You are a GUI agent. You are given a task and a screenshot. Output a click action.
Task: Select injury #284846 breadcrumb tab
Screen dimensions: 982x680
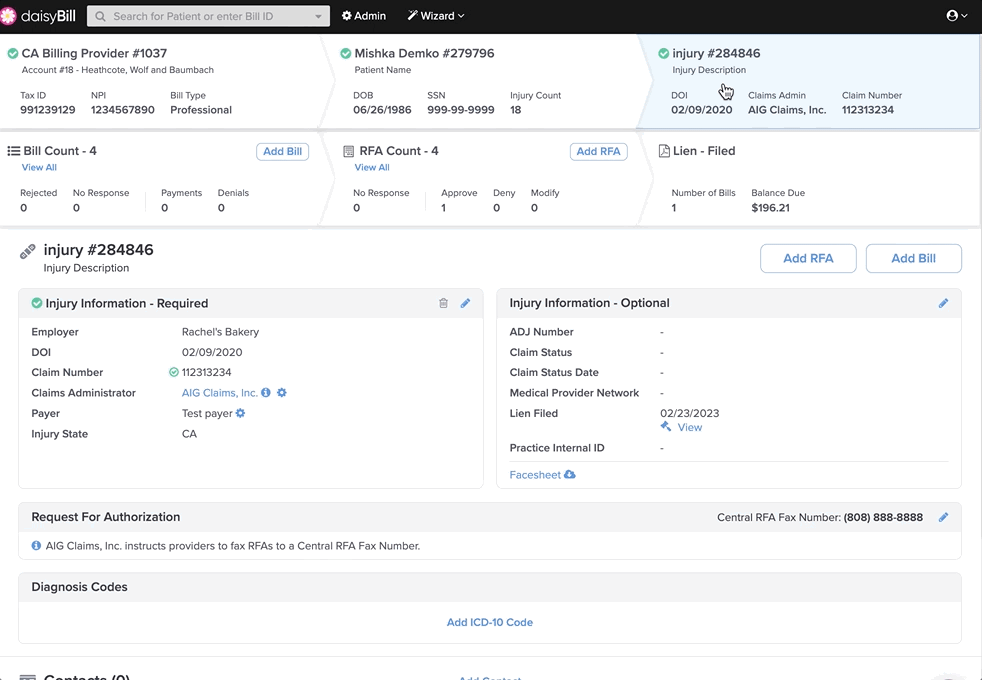[809, 81]
